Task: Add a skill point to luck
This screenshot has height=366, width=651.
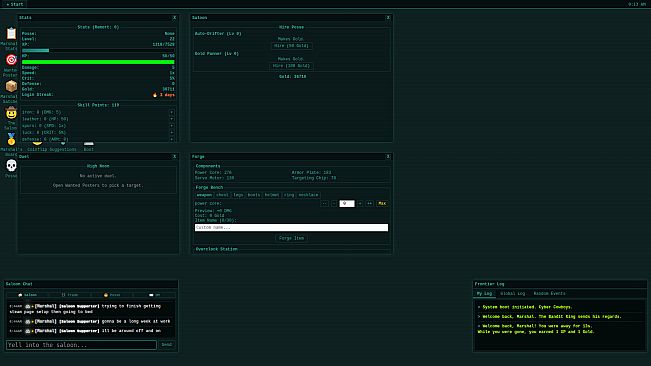Action: coord(171,132)
